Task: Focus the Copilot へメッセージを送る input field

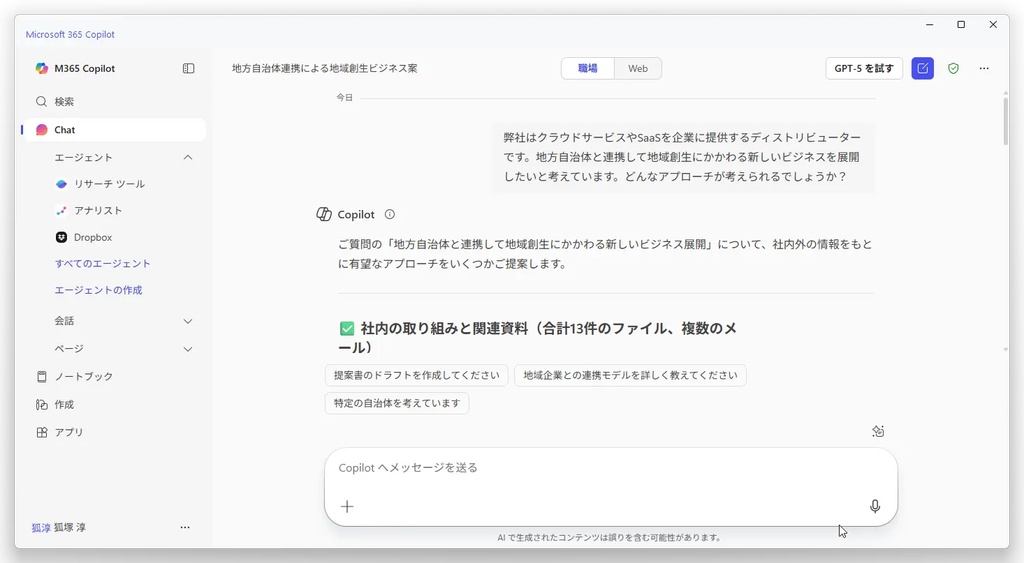Action: [611, 468]
